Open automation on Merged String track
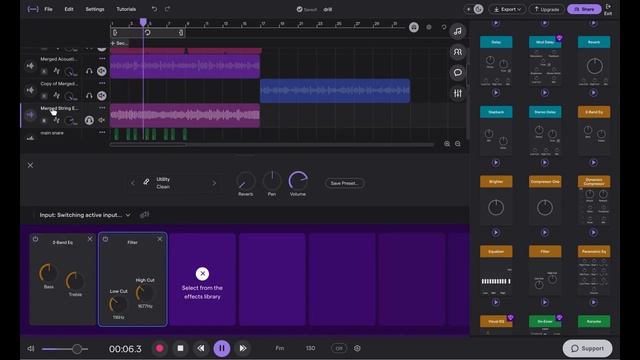 57,120
